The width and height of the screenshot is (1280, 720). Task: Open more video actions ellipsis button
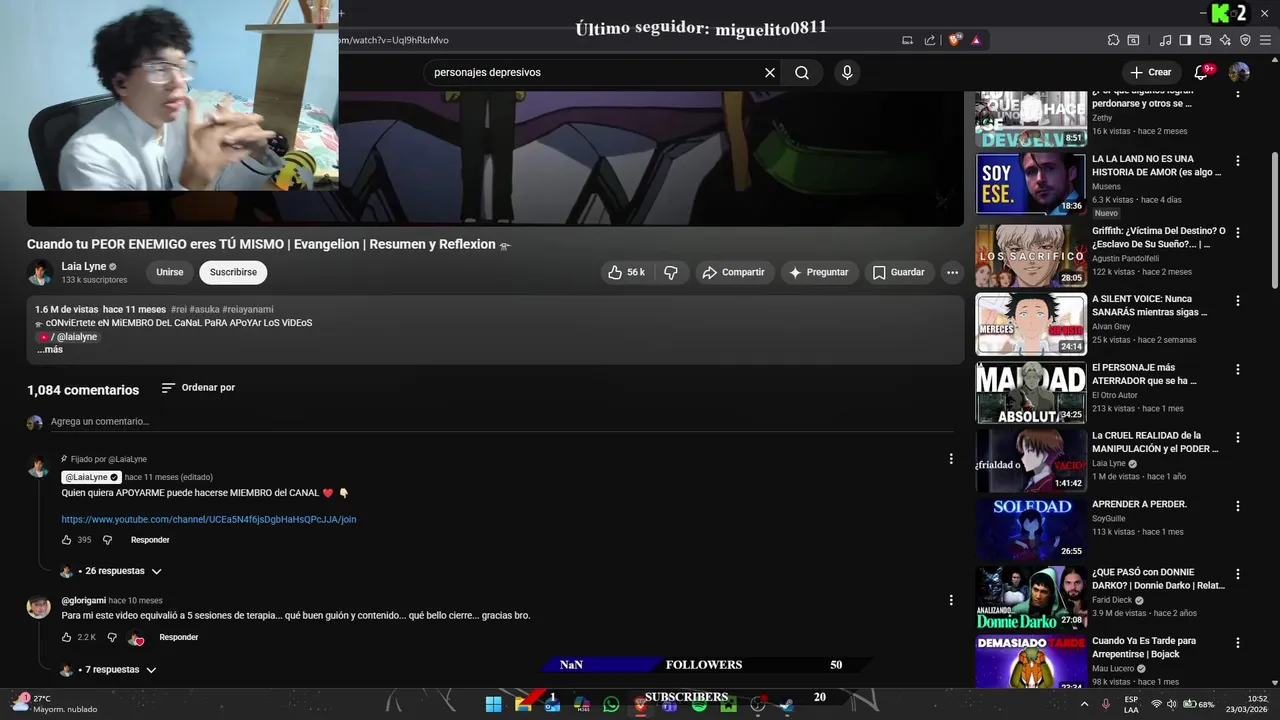[952, 272]
